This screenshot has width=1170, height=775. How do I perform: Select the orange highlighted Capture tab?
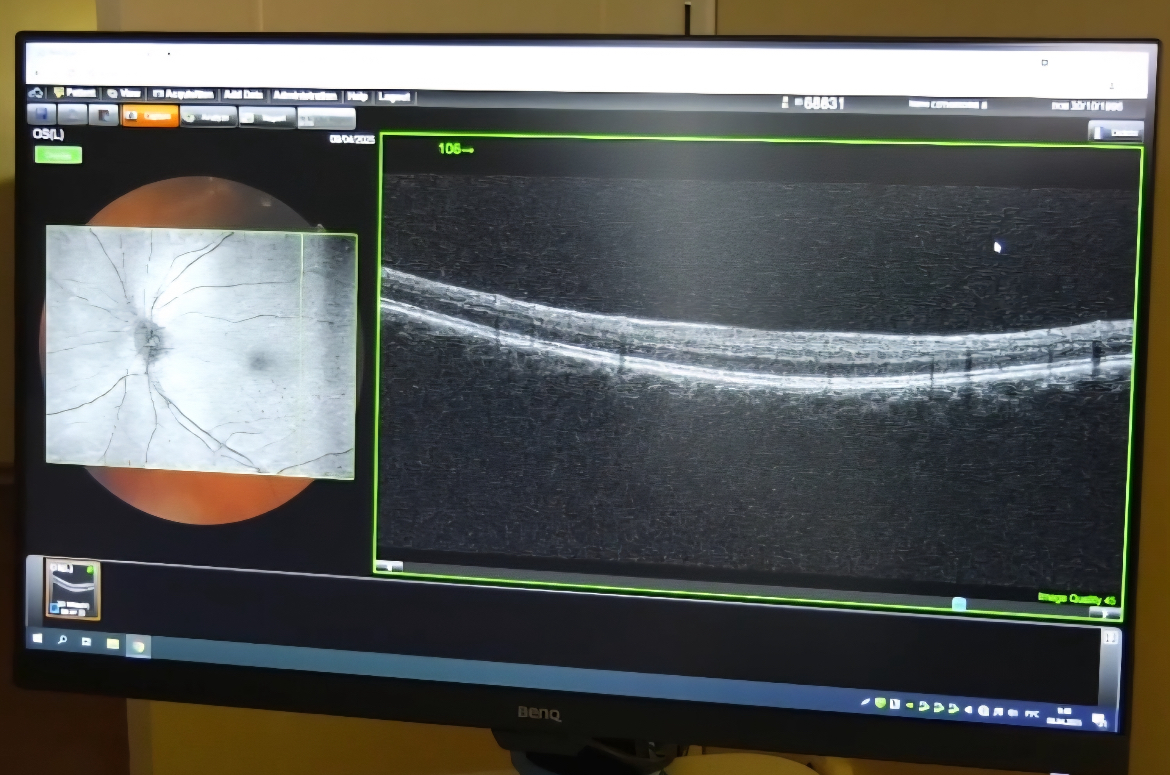click(x=150, y=116)
